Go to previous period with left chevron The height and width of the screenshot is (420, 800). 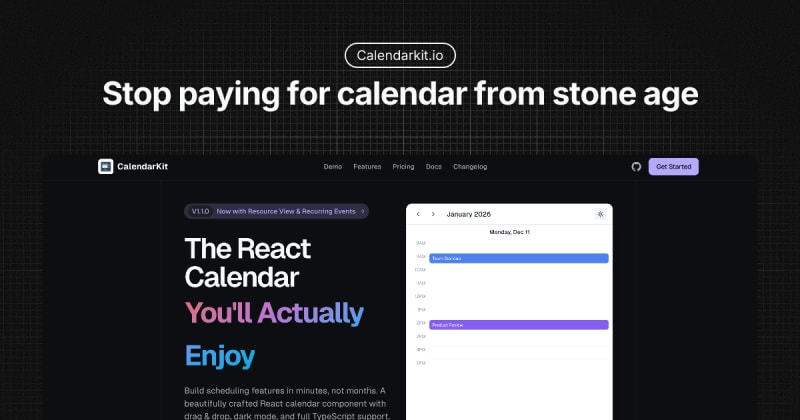click(418, 214)
